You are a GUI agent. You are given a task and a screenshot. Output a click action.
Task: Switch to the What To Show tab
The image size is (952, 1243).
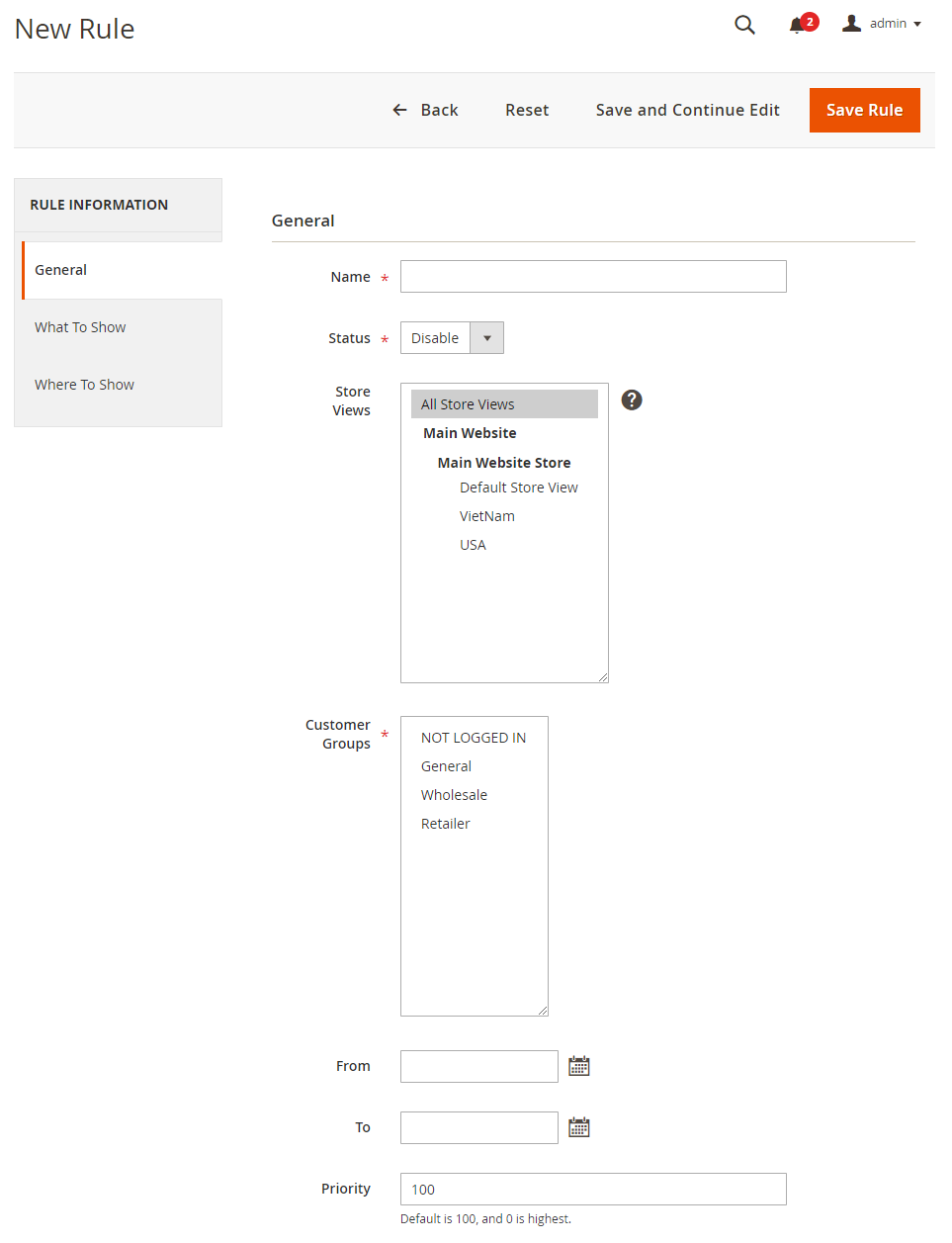80,327
